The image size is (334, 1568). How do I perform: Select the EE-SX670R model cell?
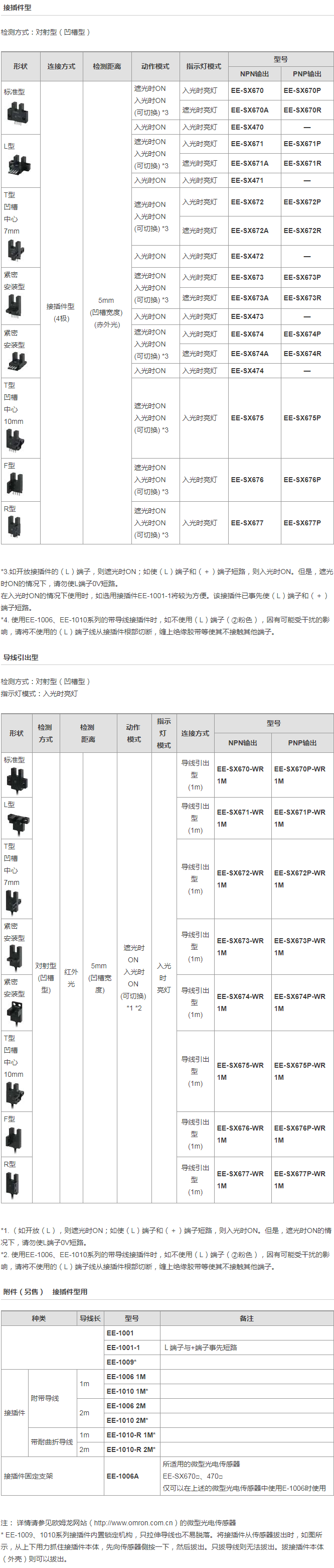[x=307, y=110]
